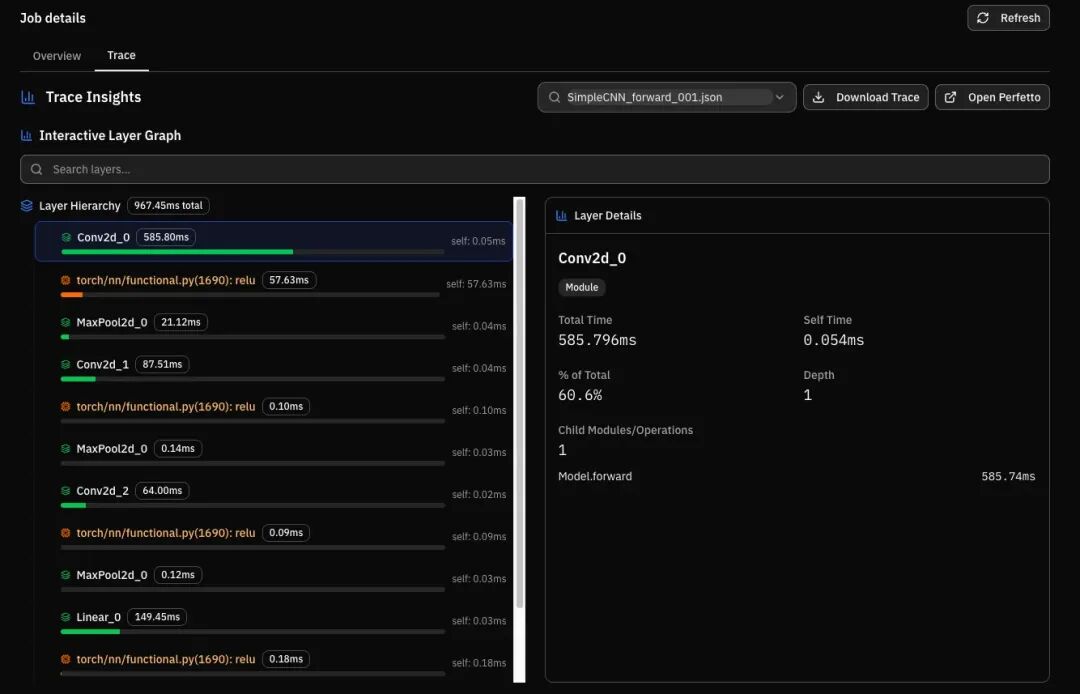Click the magnifier icon in Search layers box

click(x=37, y=169)
